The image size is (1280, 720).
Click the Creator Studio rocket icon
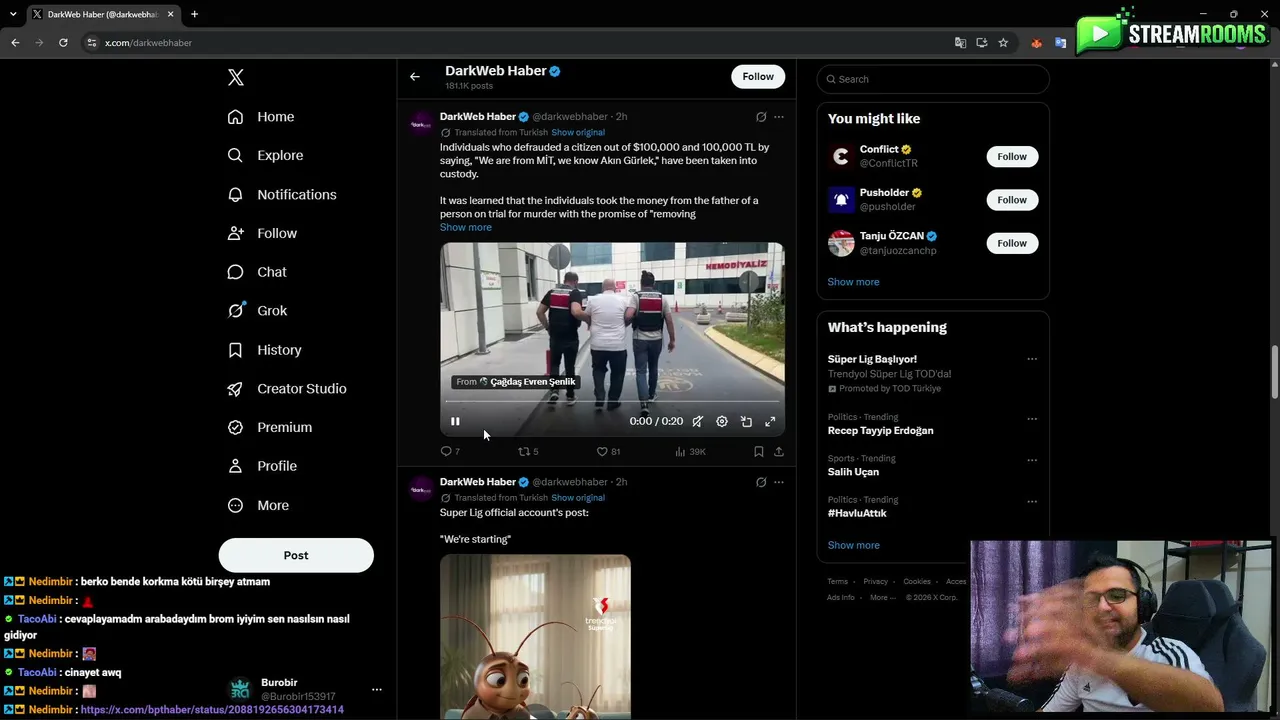click(x=235, y=389)
